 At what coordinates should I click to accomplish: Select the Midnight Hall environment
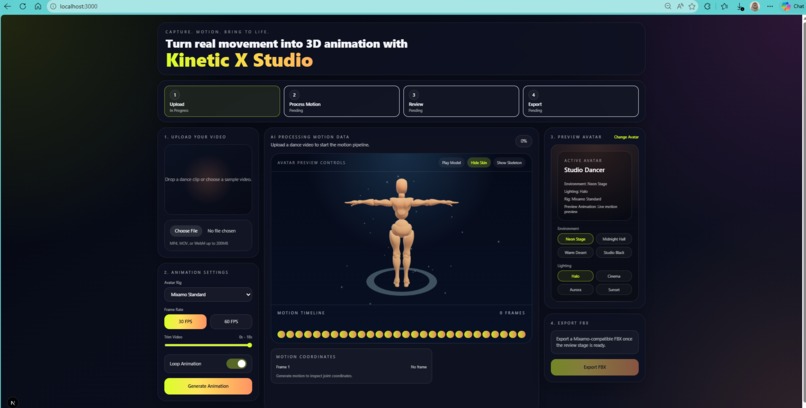[x=614, y=239]
